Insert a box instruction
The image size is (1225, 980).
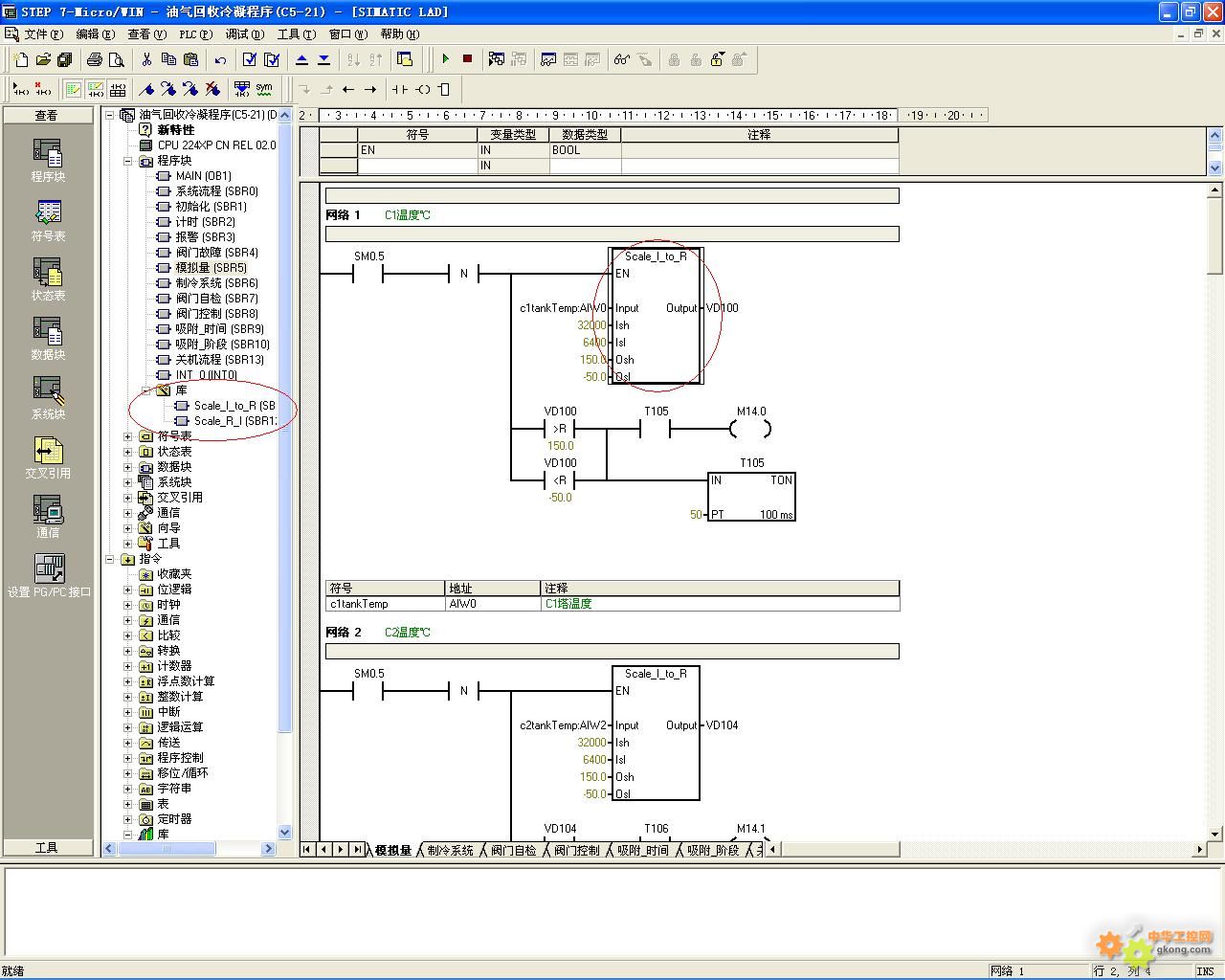pyautogui.click(x=444, y=89)
